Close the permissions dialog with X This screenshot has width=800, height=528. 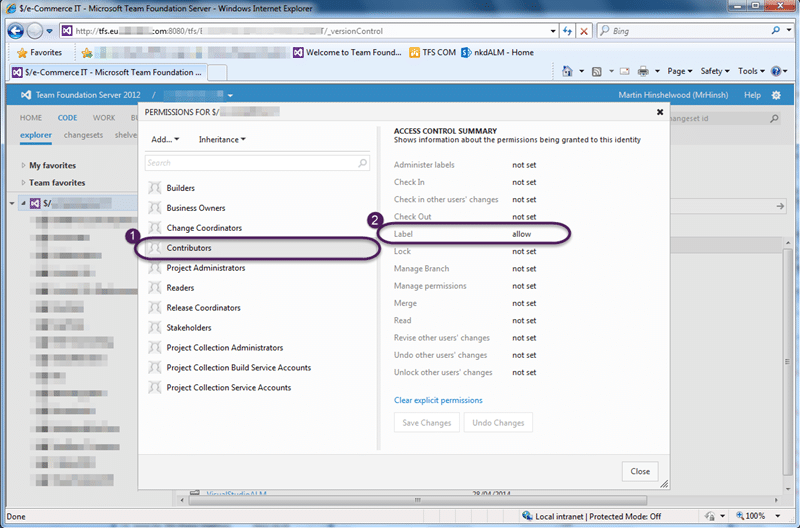660,112
